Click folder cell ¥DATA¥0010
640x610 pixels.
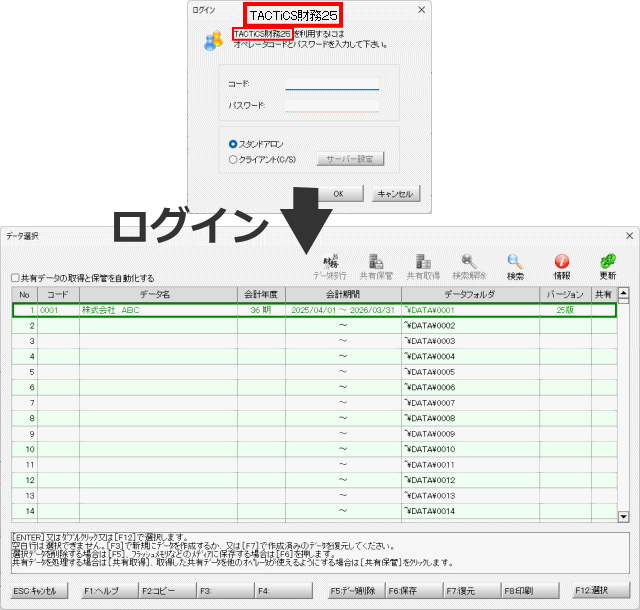coord(470,450)
